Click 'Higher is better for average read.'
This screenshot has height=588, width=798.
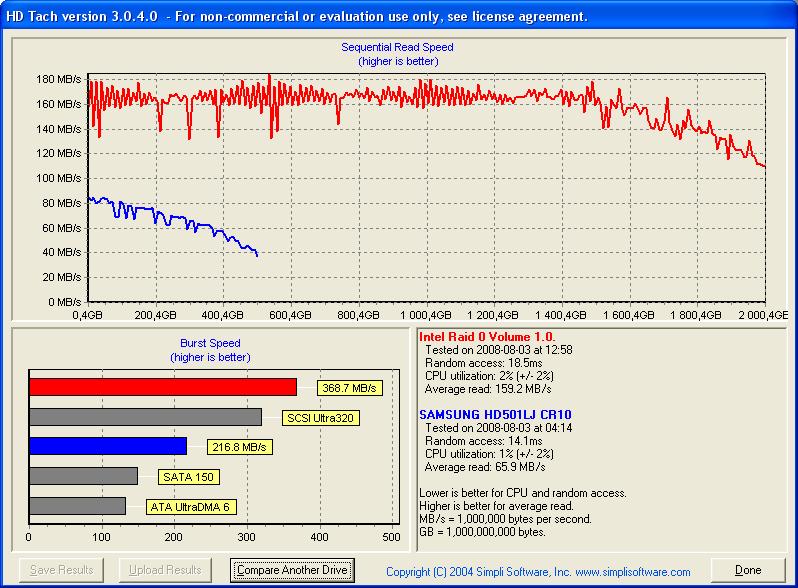[496, 506]
